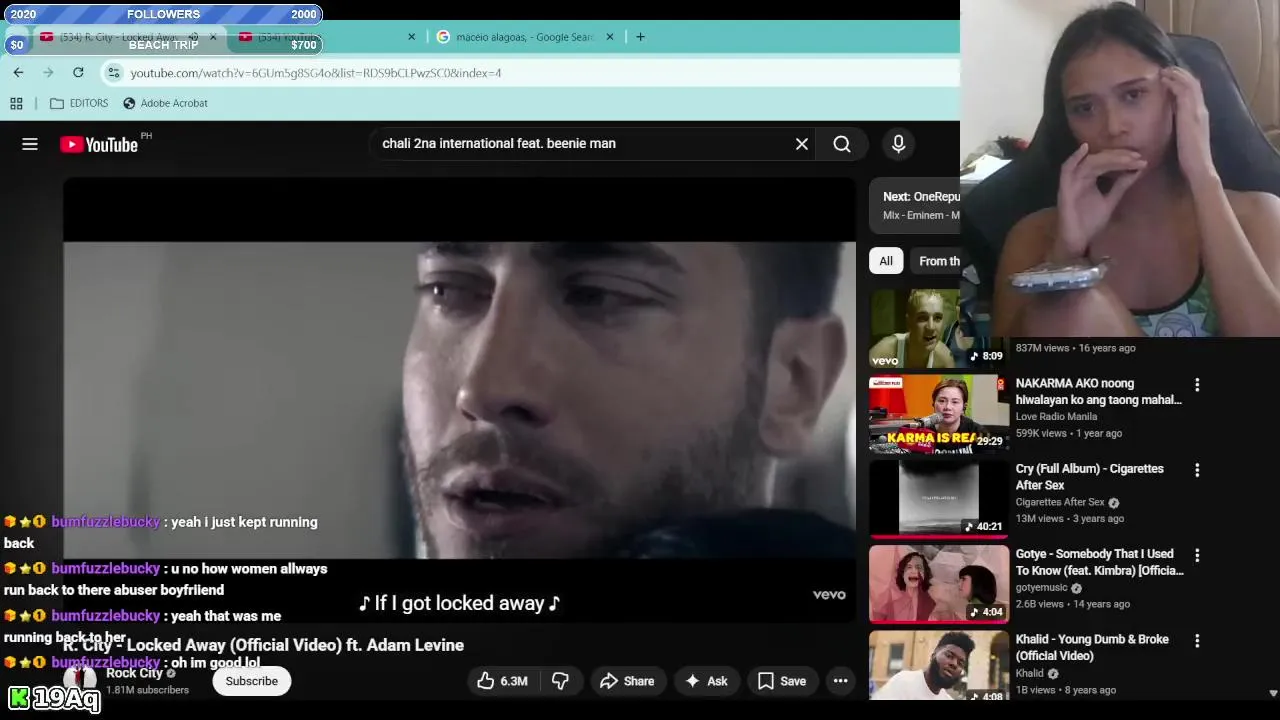Image resolution: width=1280 pixels, height=720 pixels.
Task: Reload the page with the refresh icon
Action: pyautogui.click(x=78, y=72)
